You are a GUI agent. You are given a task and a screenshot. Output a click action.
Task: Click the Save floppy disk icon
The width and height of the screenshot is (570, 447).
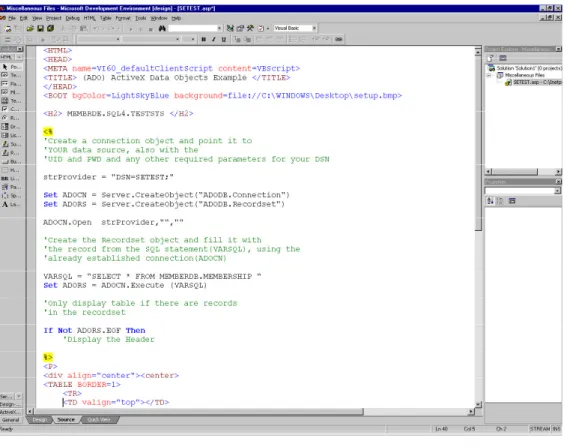40,28
